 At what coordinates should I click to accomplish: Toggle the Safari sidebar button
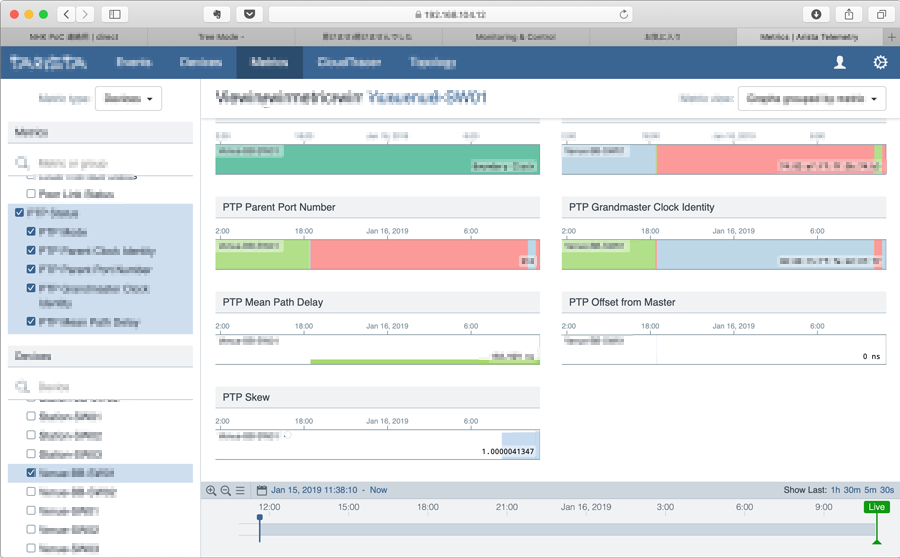(x=115, y=14)
